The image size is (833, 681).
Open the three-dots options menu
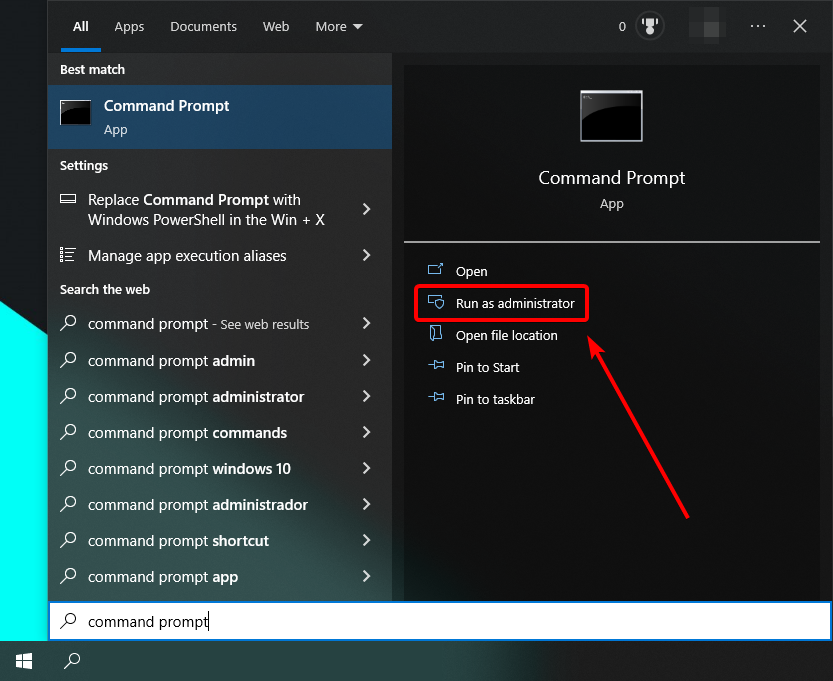[x=758, y=26]
